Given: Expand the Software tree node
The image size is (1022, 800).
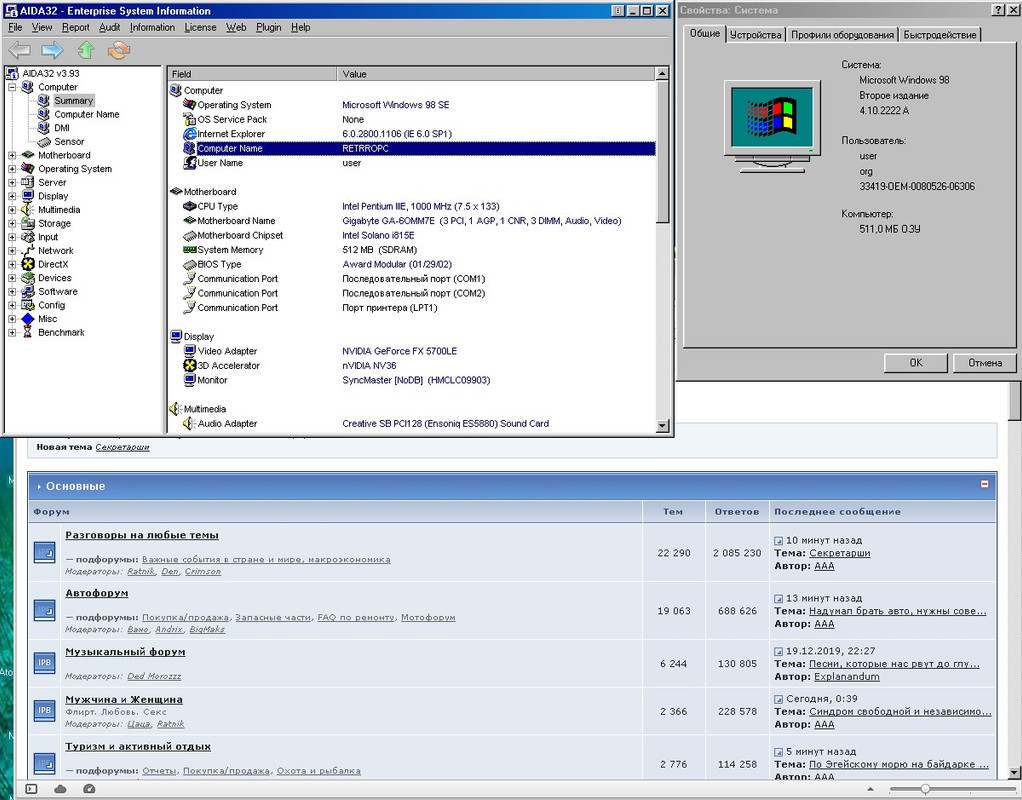Looking at the screenshot, I should tap(12, 291).
